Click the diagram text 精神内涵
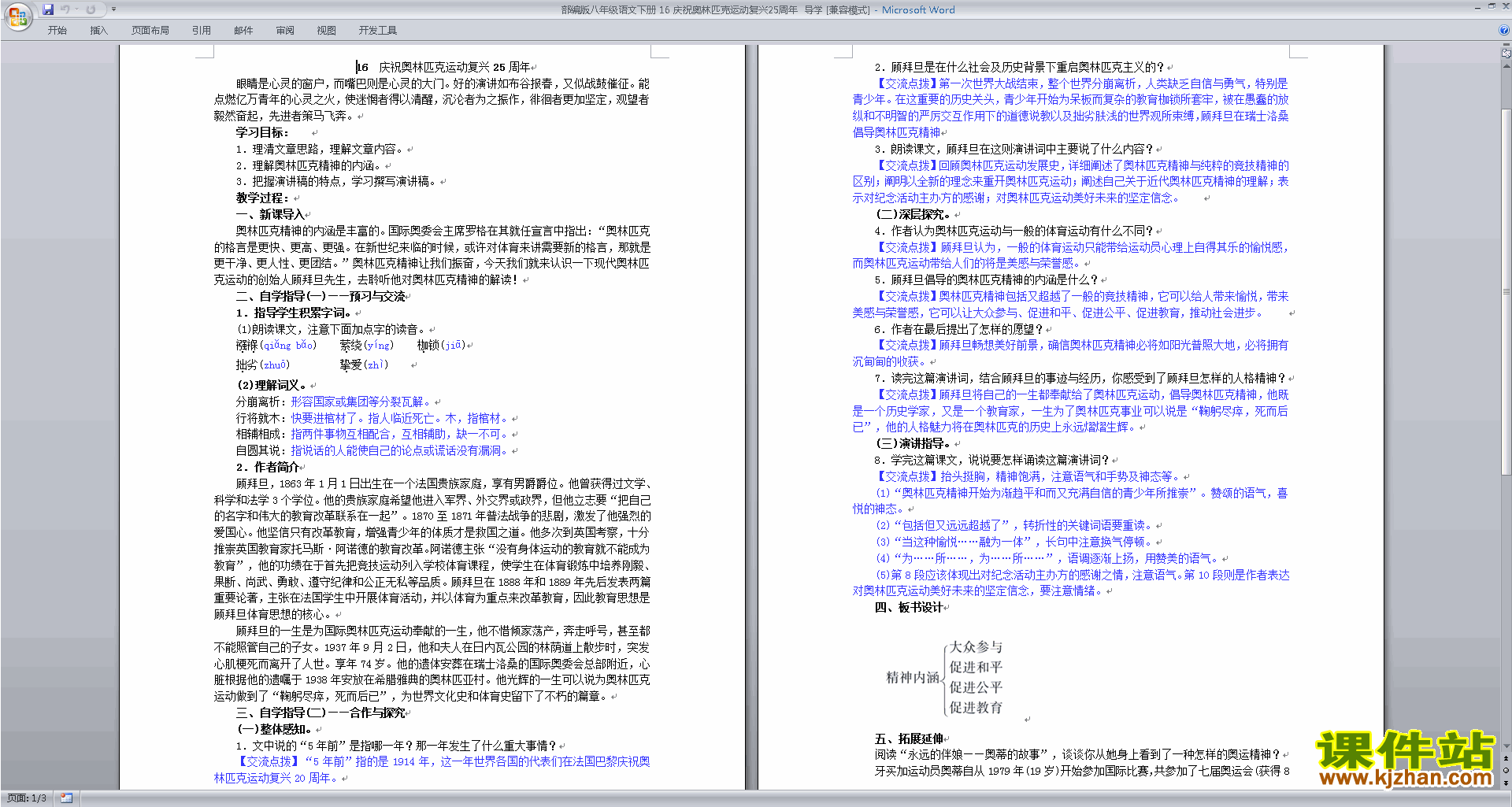 (x=913, y=677)
